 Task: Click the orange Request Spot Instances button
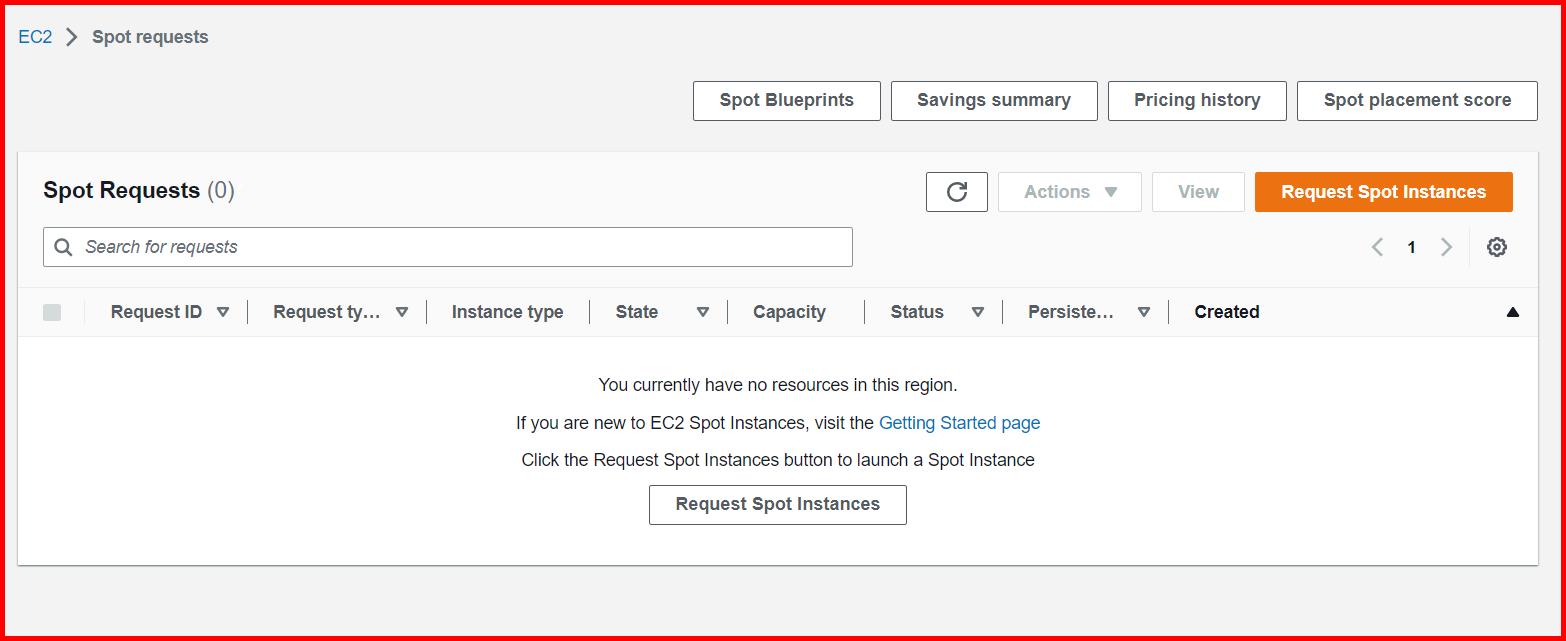point(1383,192)
